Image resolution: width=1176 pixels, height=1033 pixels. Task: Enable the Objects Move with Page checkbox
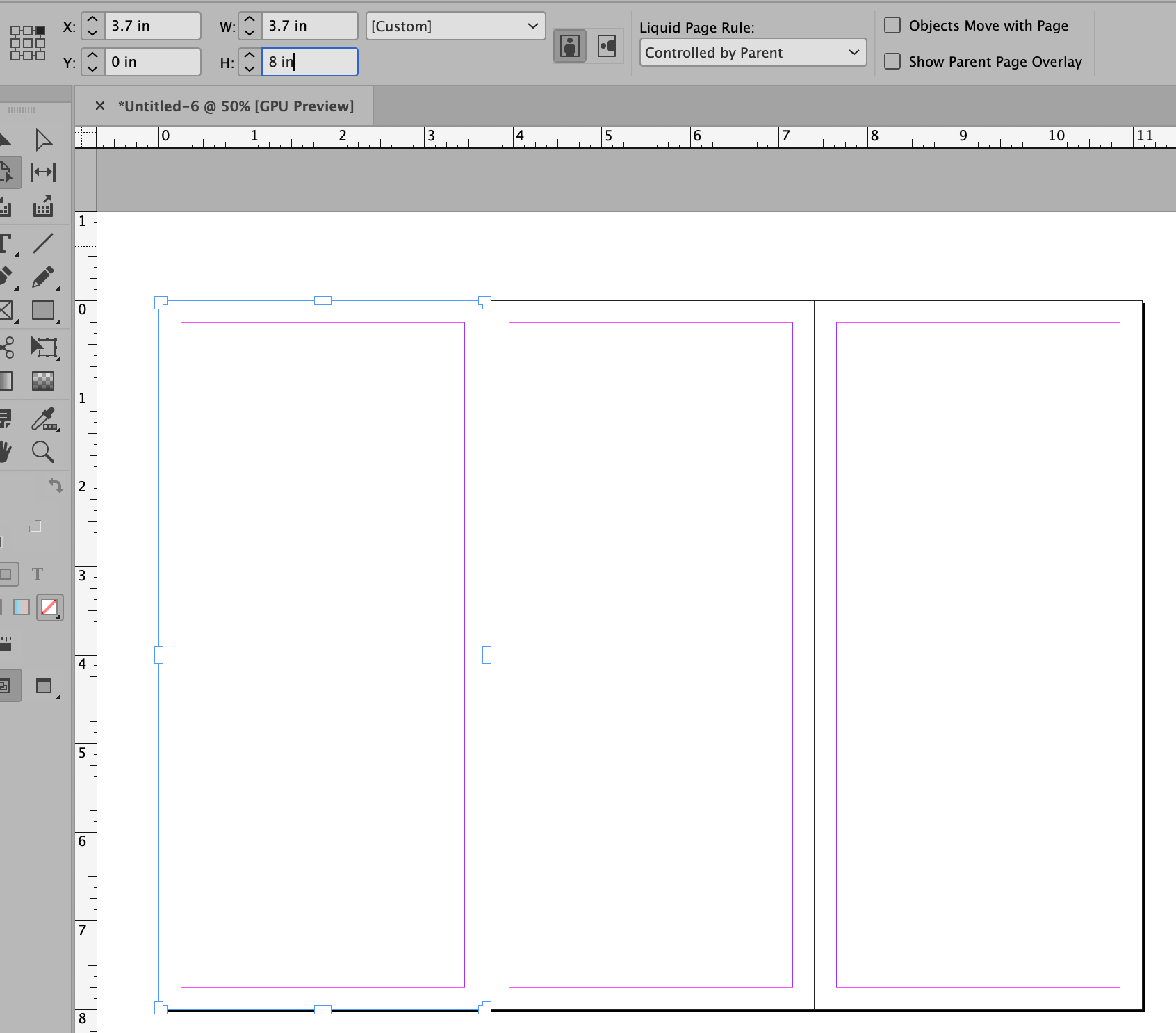click(892, 24)
